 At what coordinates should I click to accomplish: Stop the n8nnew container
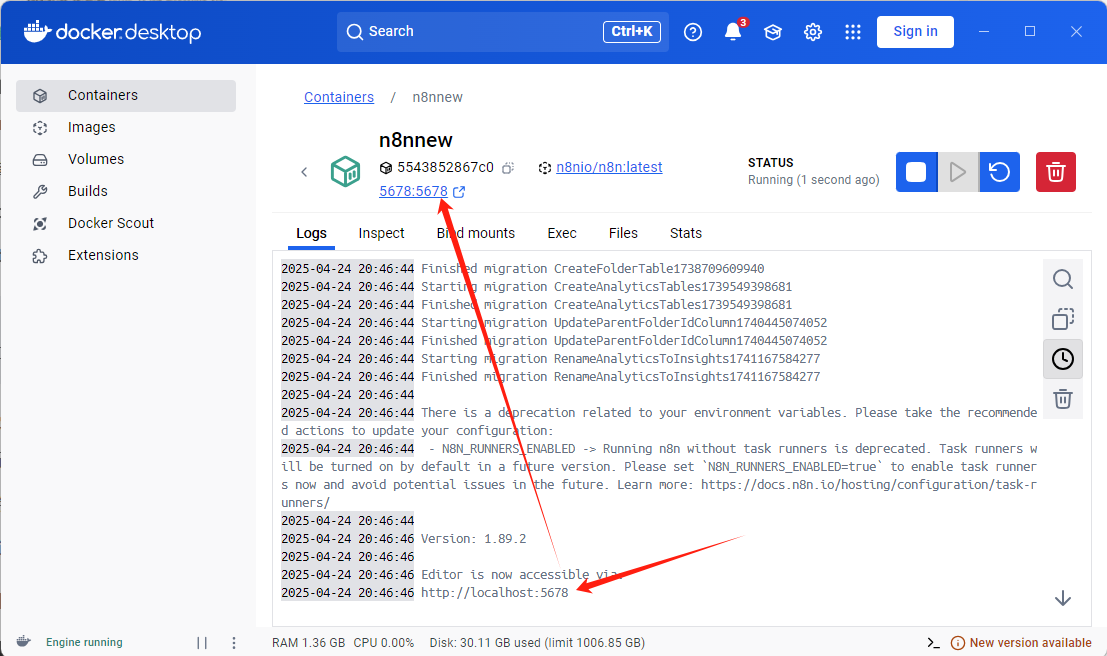(x=916, y=172)
